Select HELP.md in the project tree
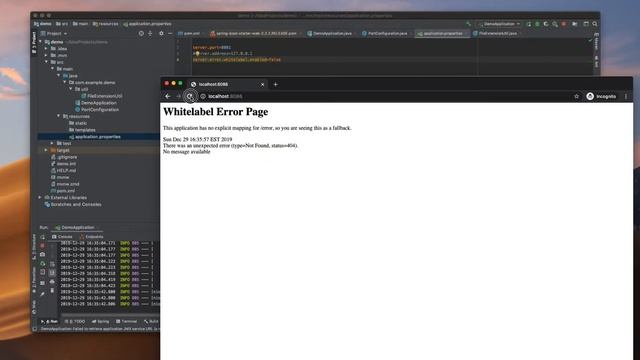 [67, 171]
